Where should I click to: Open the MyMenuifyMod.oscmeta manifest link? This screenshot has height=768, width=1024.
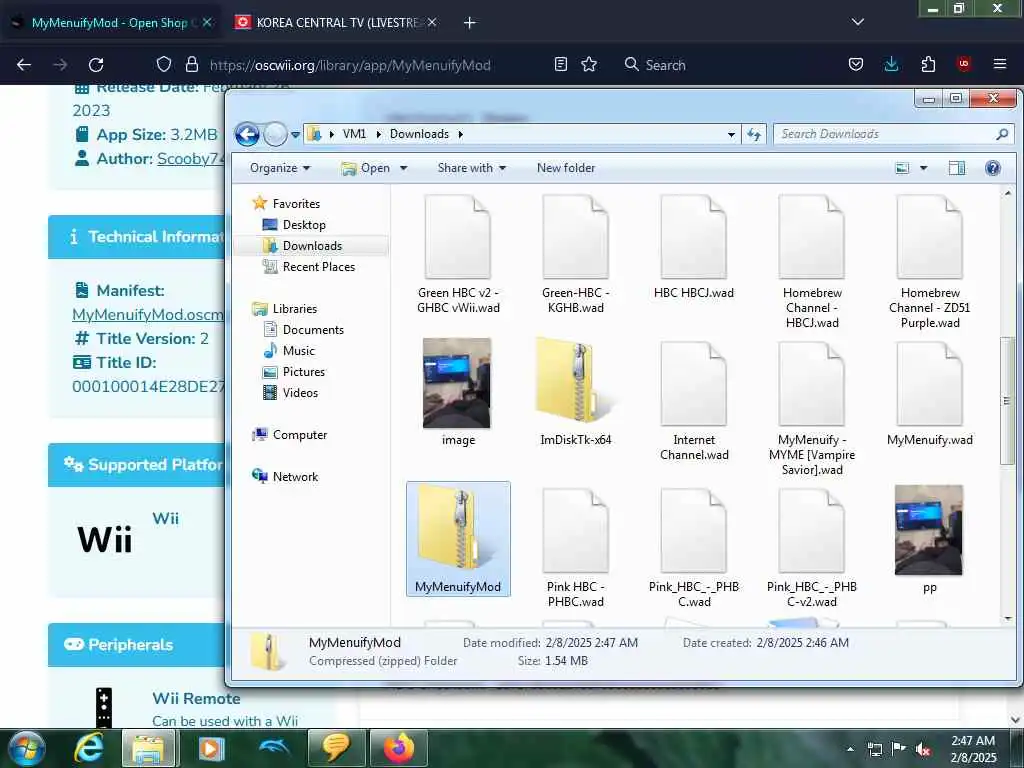click(148, 315)
